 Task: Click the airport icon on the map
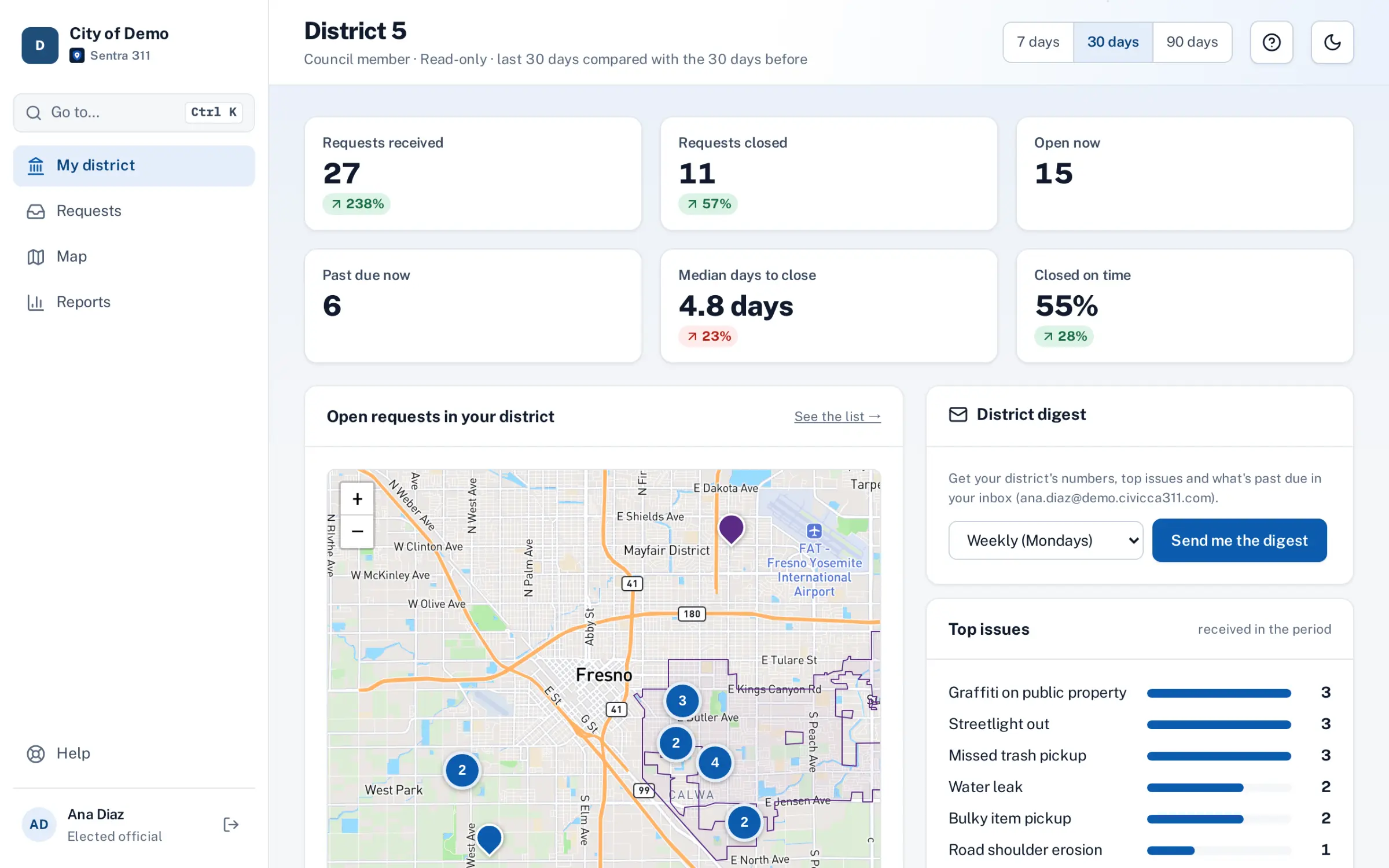pyautogui.click(x=814, y=531)
